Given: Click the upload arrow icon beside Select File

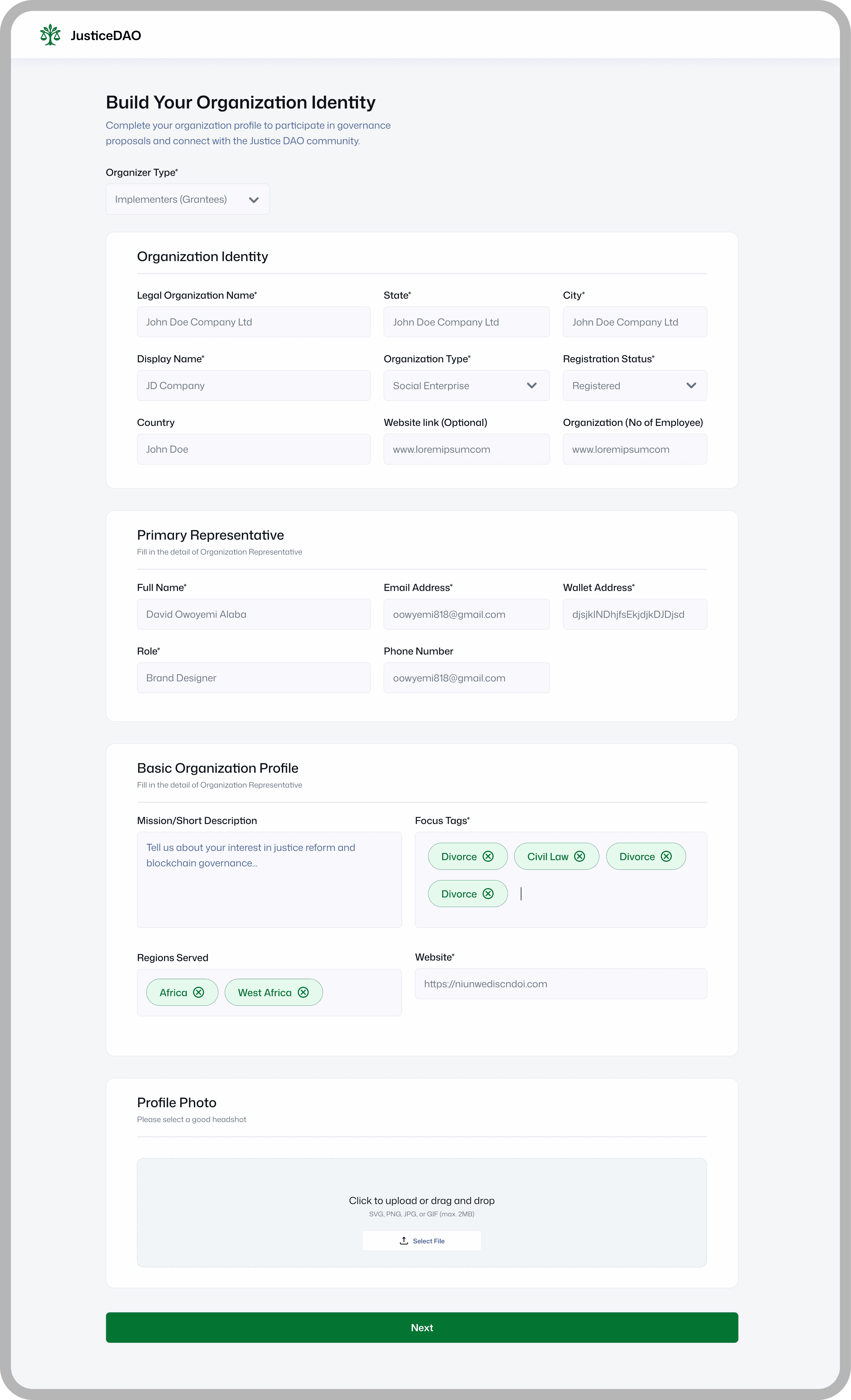Looking at the screenshot, I should point(403,1241).
